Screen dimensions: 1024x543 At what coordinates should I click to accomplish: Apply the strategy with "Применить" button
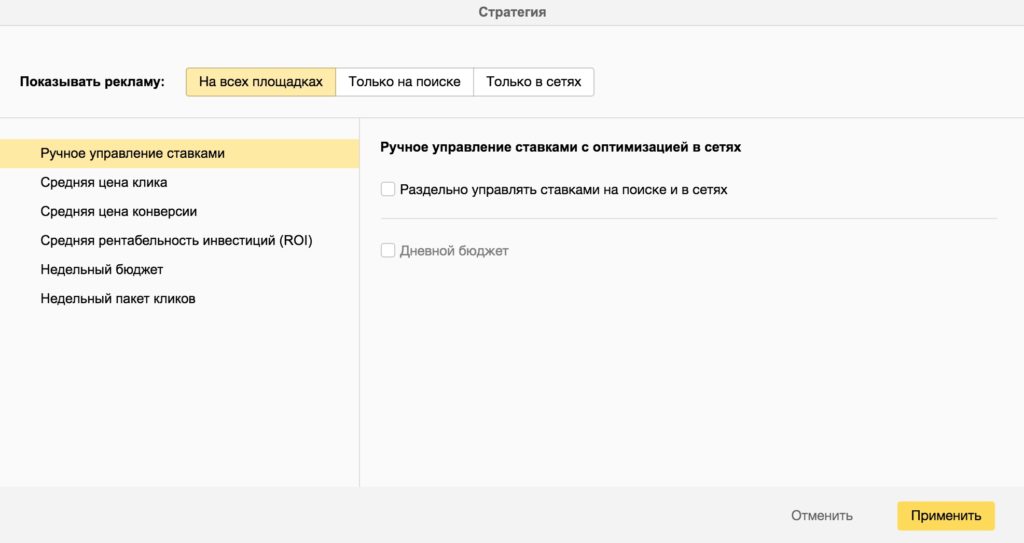[x=945, y=516]
